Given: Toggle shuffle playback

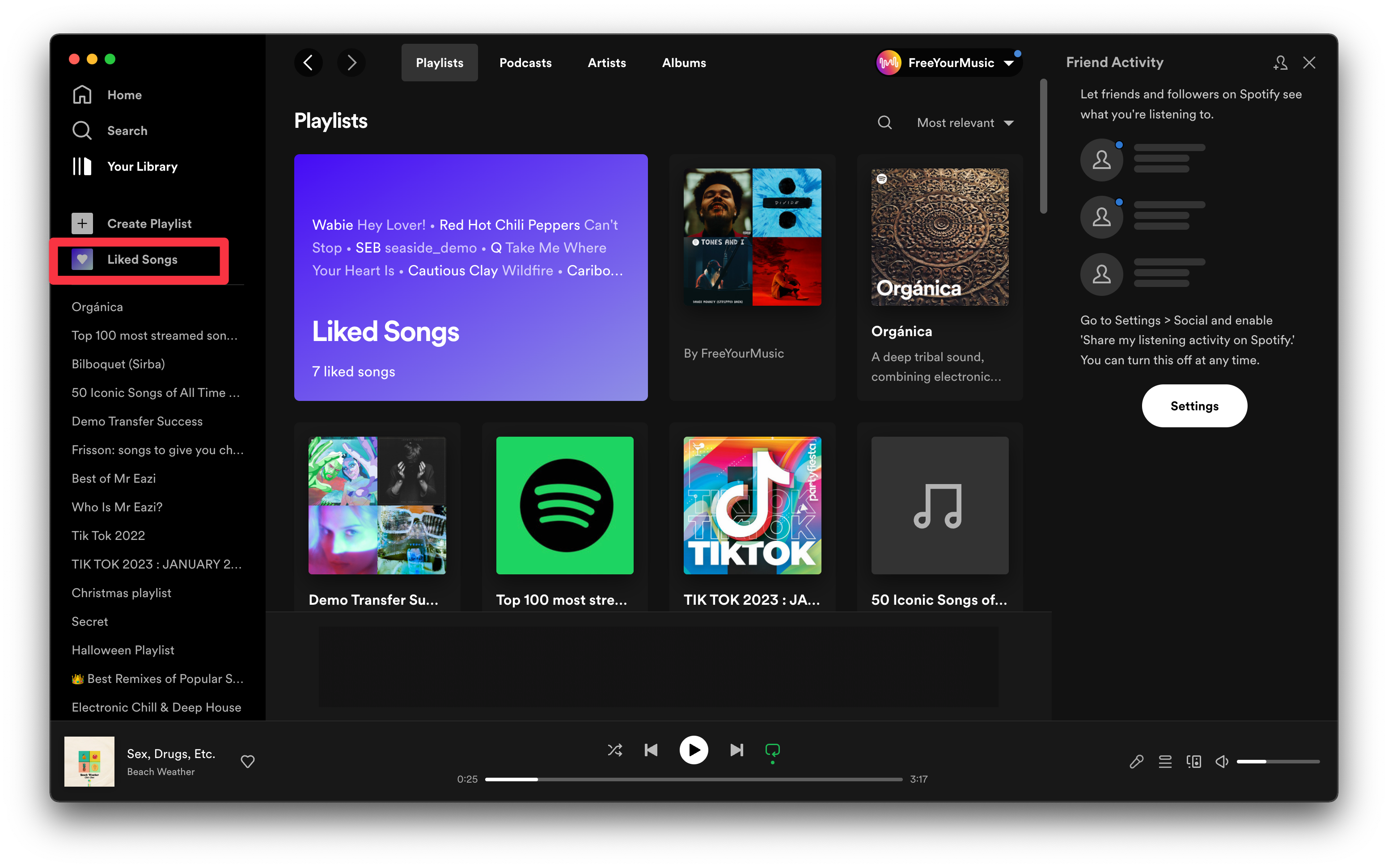Looking at the screenshot, I should click(615, 750).
